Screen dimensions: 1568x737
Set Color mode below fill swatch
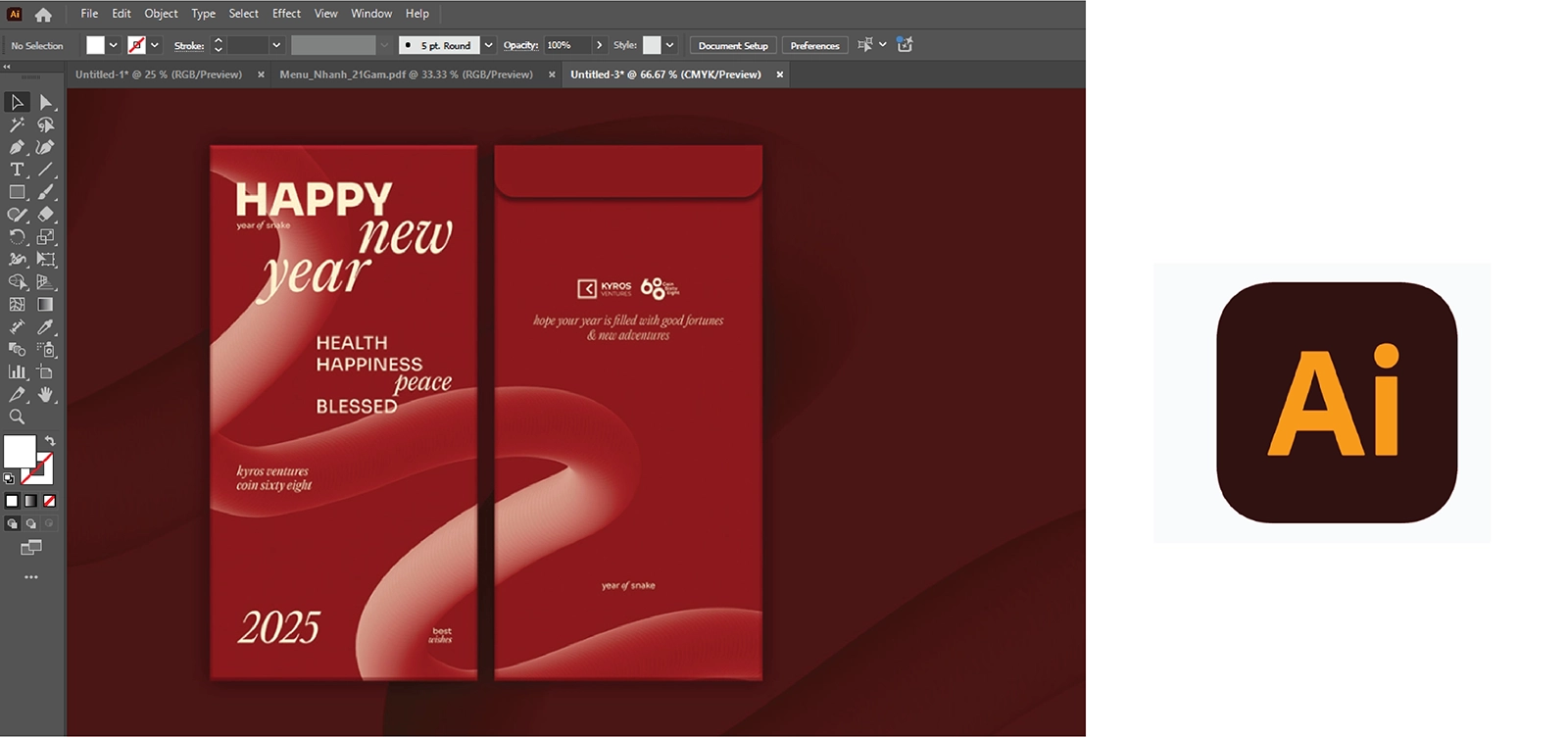pyautogui.click(x=12, y=501)
